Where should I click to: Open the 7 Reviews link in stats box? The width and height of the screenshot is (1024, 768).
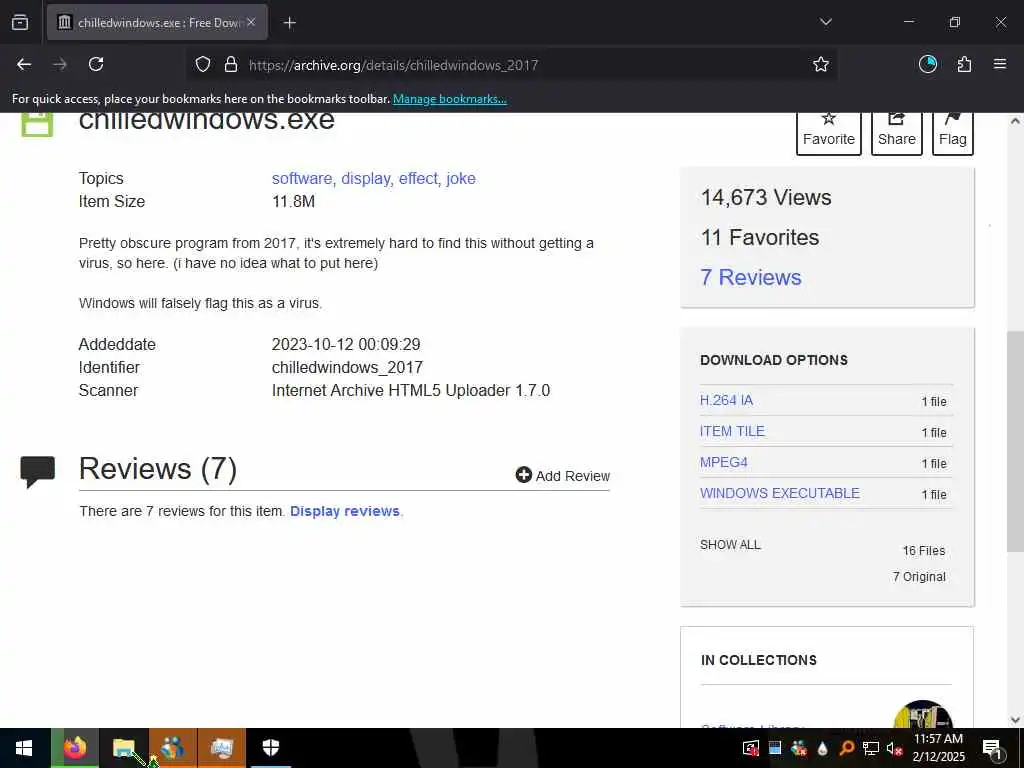(x=751, y=277)
